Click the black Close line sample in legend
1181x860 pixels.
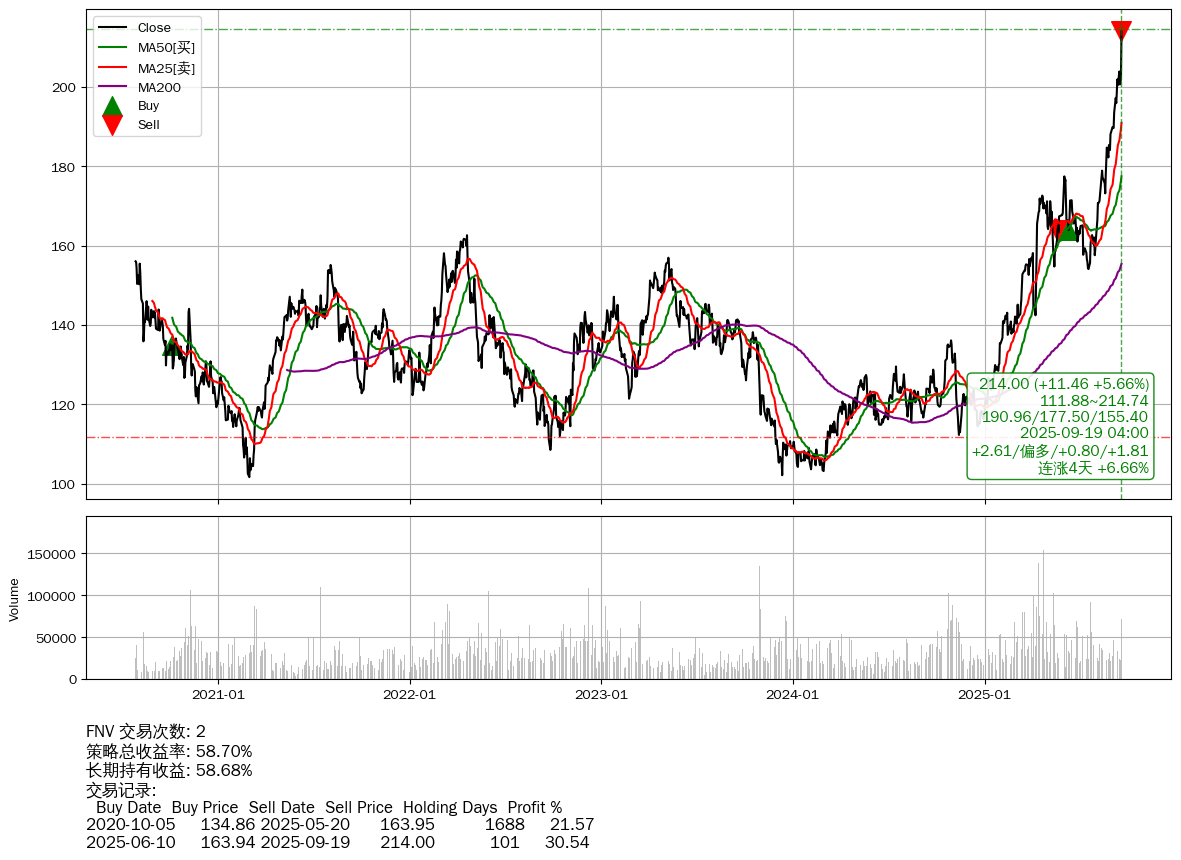(x=113, y=28)
